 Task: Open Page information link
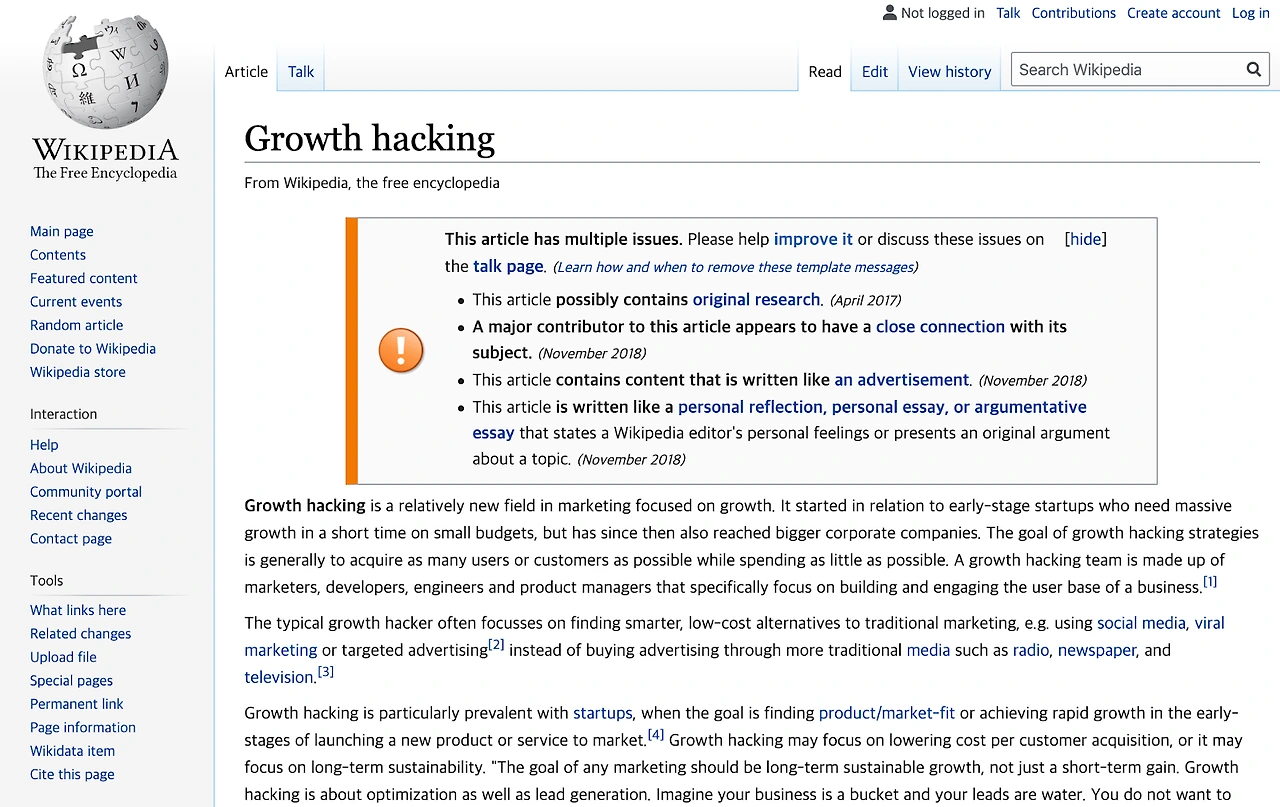[x=83, y=728]
